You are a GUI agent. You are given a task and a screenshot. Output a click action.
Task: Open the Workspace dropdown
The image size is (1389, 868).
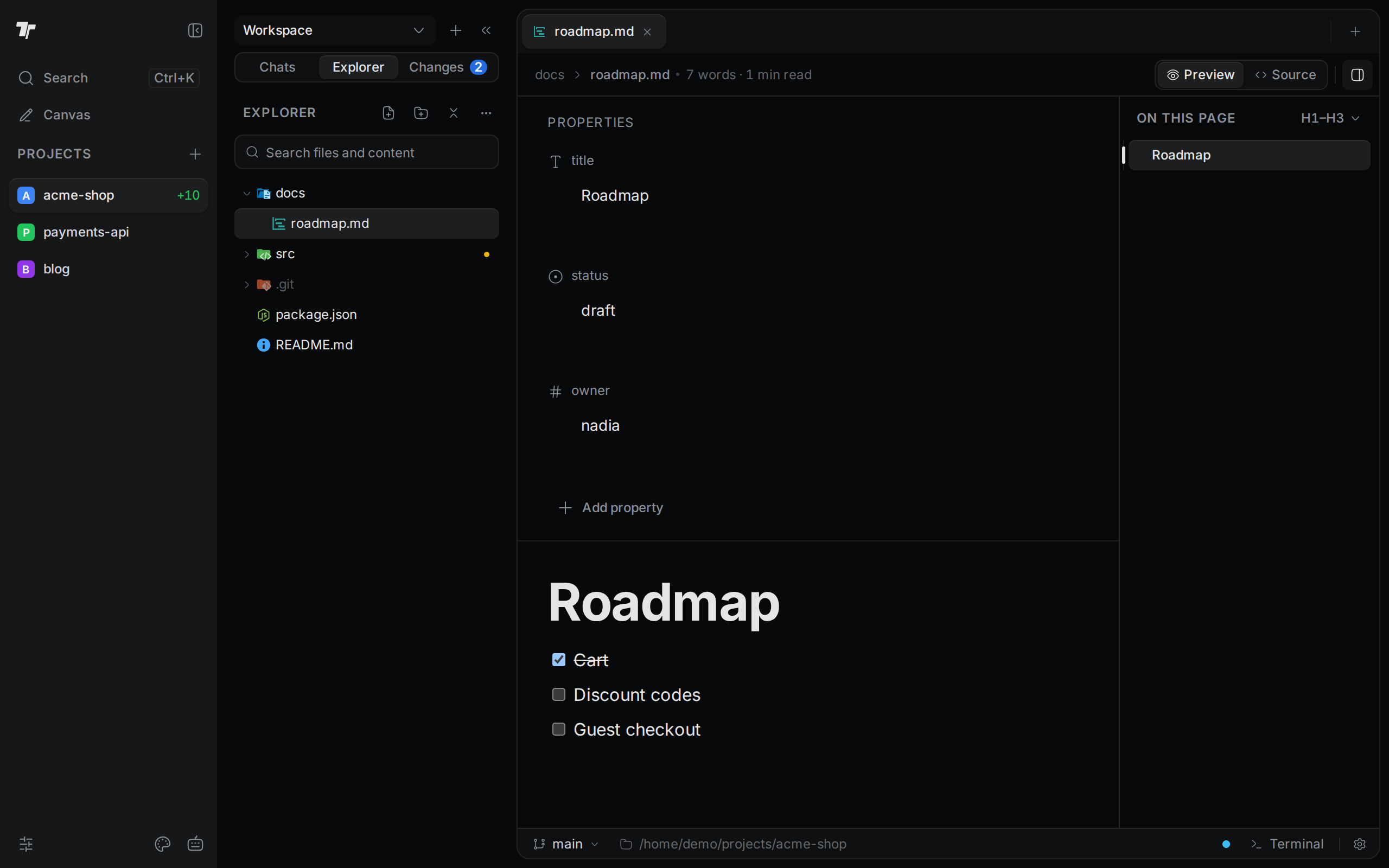pyautogui.click(x=335, y=30)
